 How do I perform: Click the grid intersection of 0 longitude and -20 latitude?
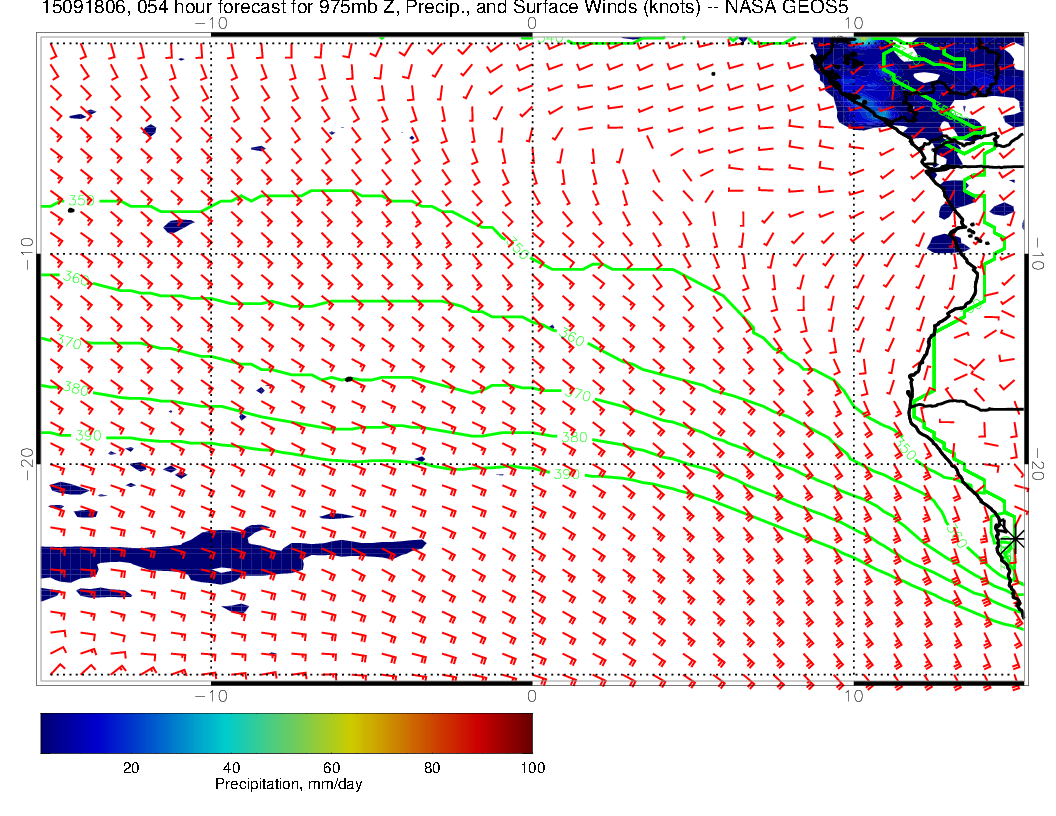pos(532,464)
